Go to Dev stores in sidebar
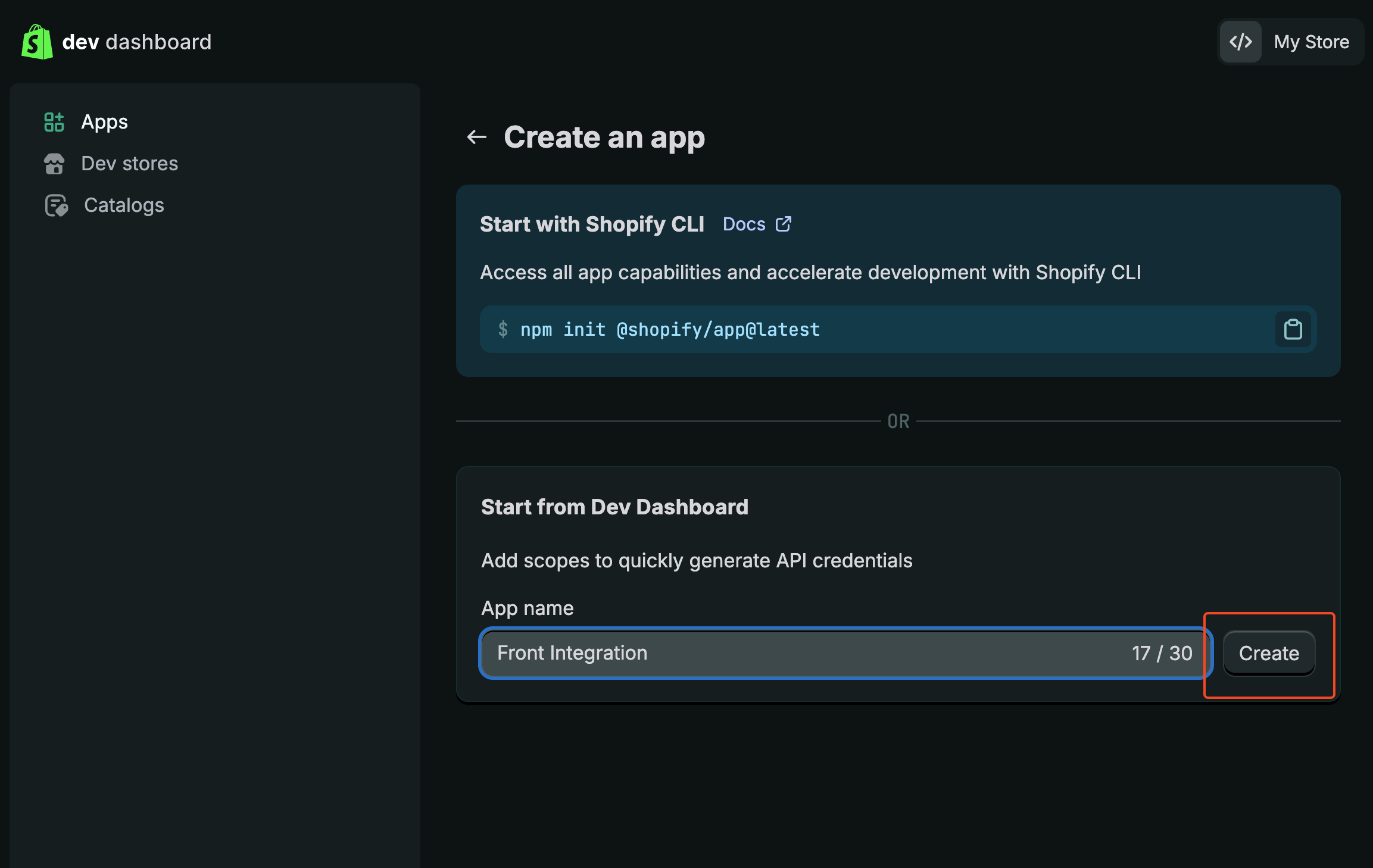 point(130,164)
